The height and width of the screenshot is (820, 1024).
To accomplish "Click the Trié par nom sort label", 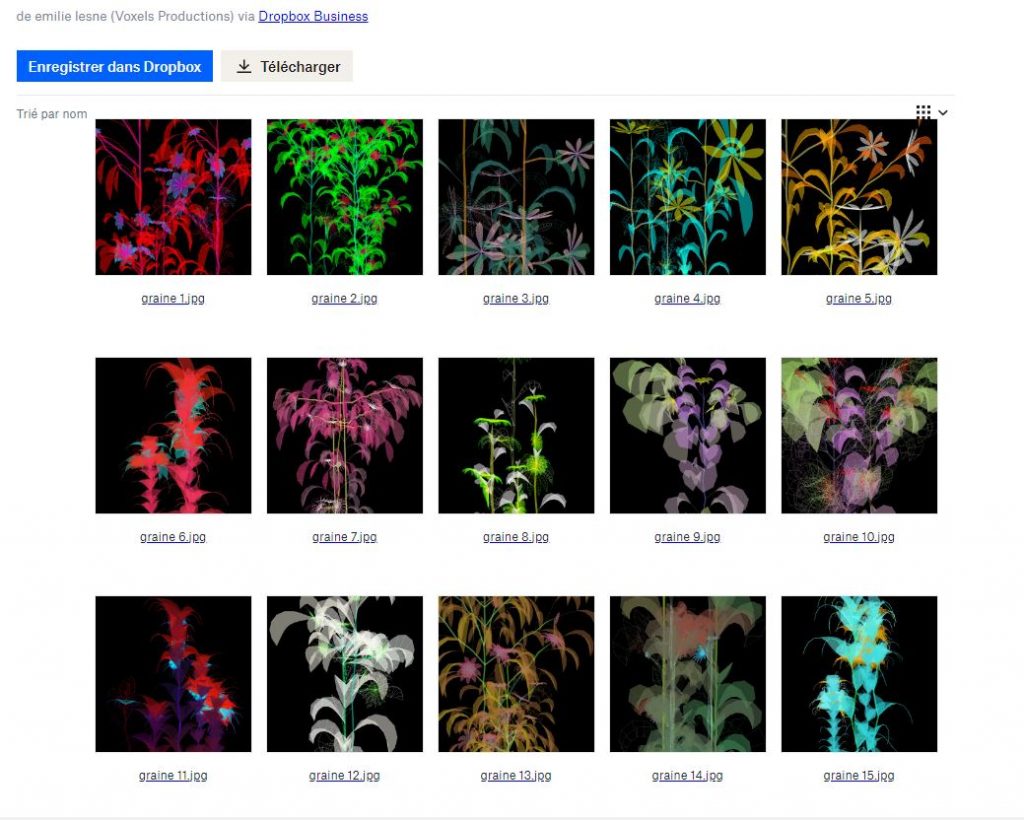I will click(x=52, y=114).
